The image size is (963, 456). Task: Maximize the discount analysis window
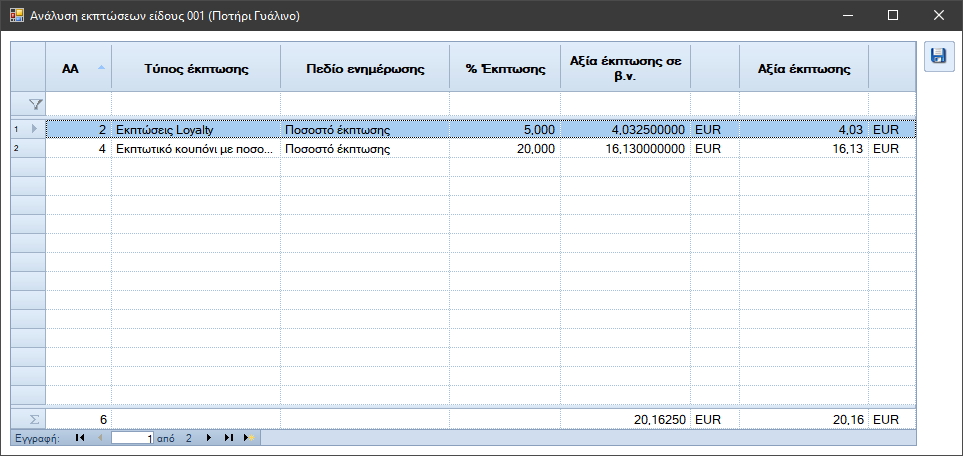(x=893, y=15)
